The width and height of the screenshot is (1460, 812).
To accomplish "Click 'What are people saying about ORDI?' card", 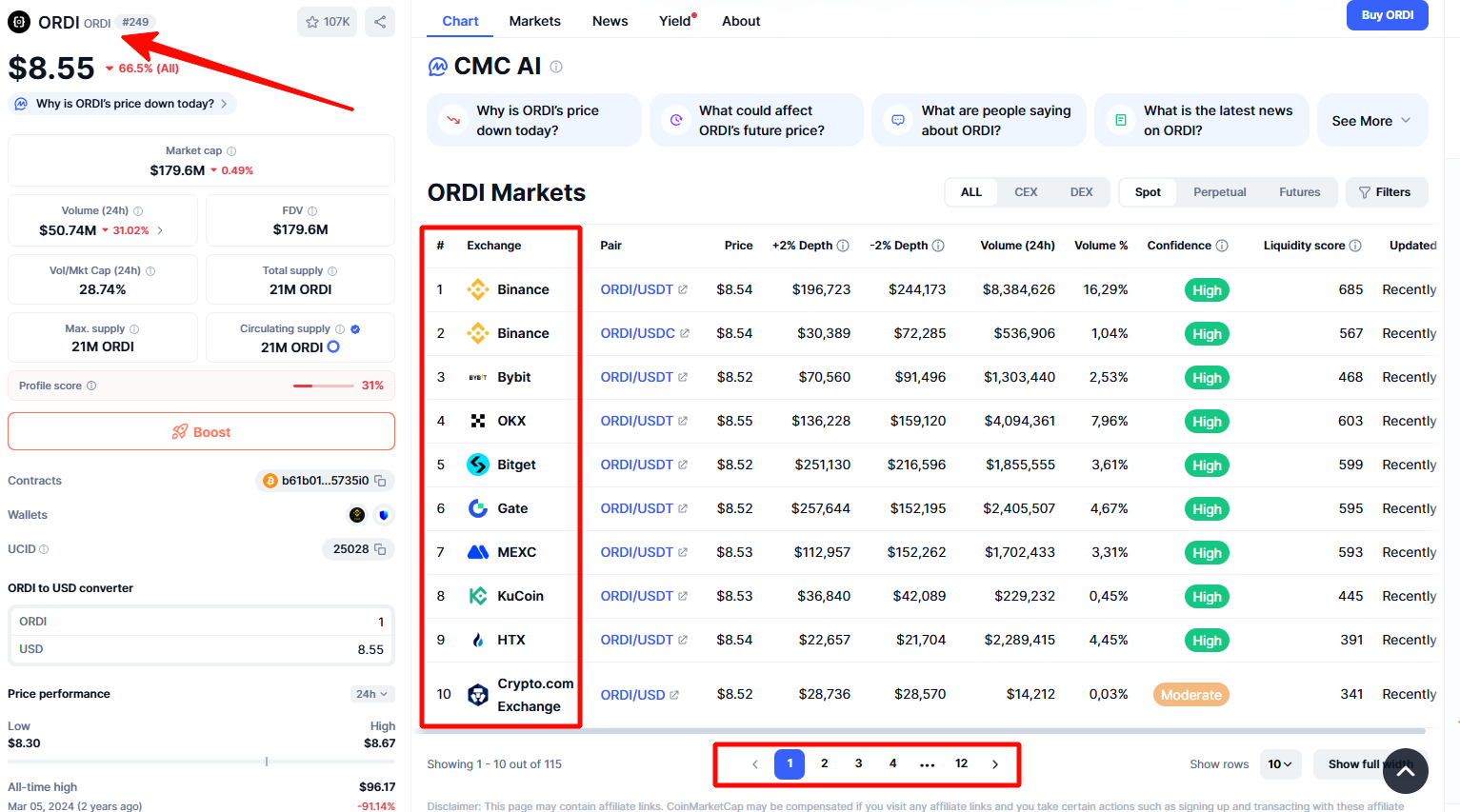I will [979, 120].
